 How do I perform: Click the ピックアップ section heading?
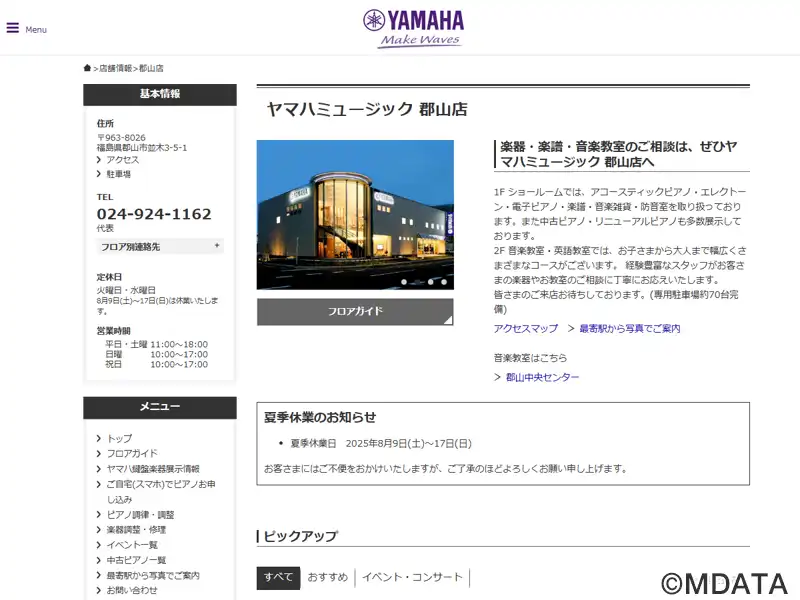tap(301, 536)
